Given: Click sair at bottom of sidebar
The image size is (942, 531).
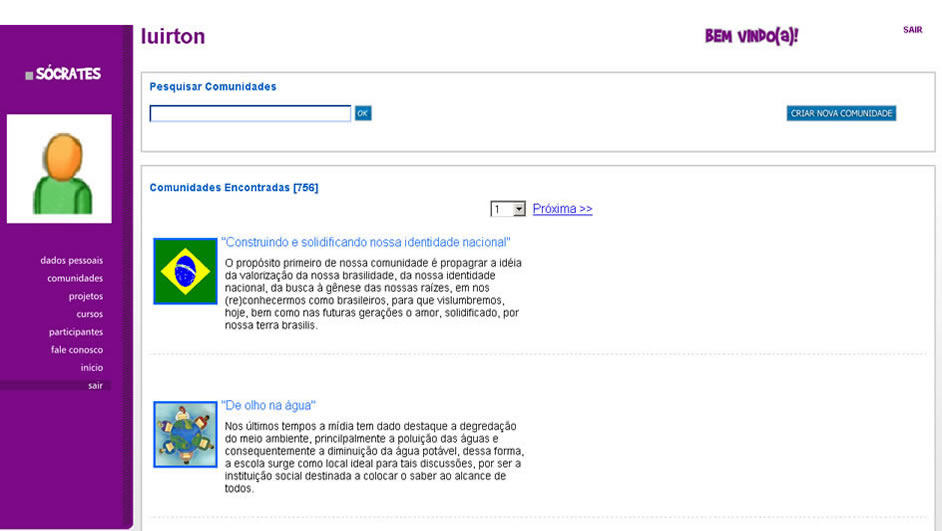Looking at the screenshot, I should click(x=95, y=386).
